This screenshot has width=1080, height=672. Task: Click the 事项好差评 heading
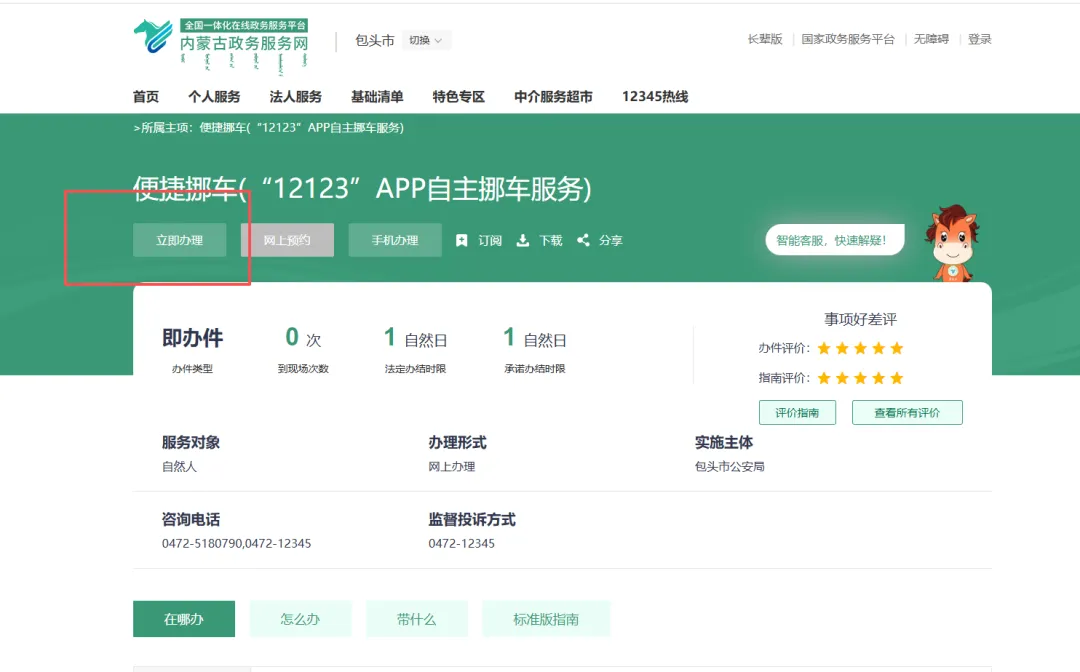860,319
